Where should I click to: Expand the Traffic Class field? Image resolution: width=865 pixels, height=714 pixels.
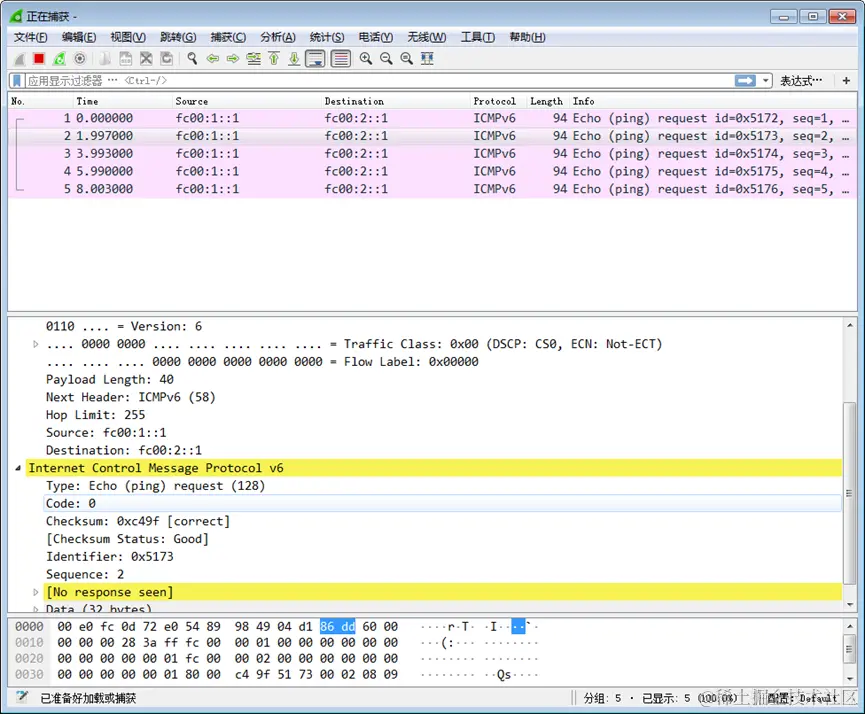click(36, 344)
